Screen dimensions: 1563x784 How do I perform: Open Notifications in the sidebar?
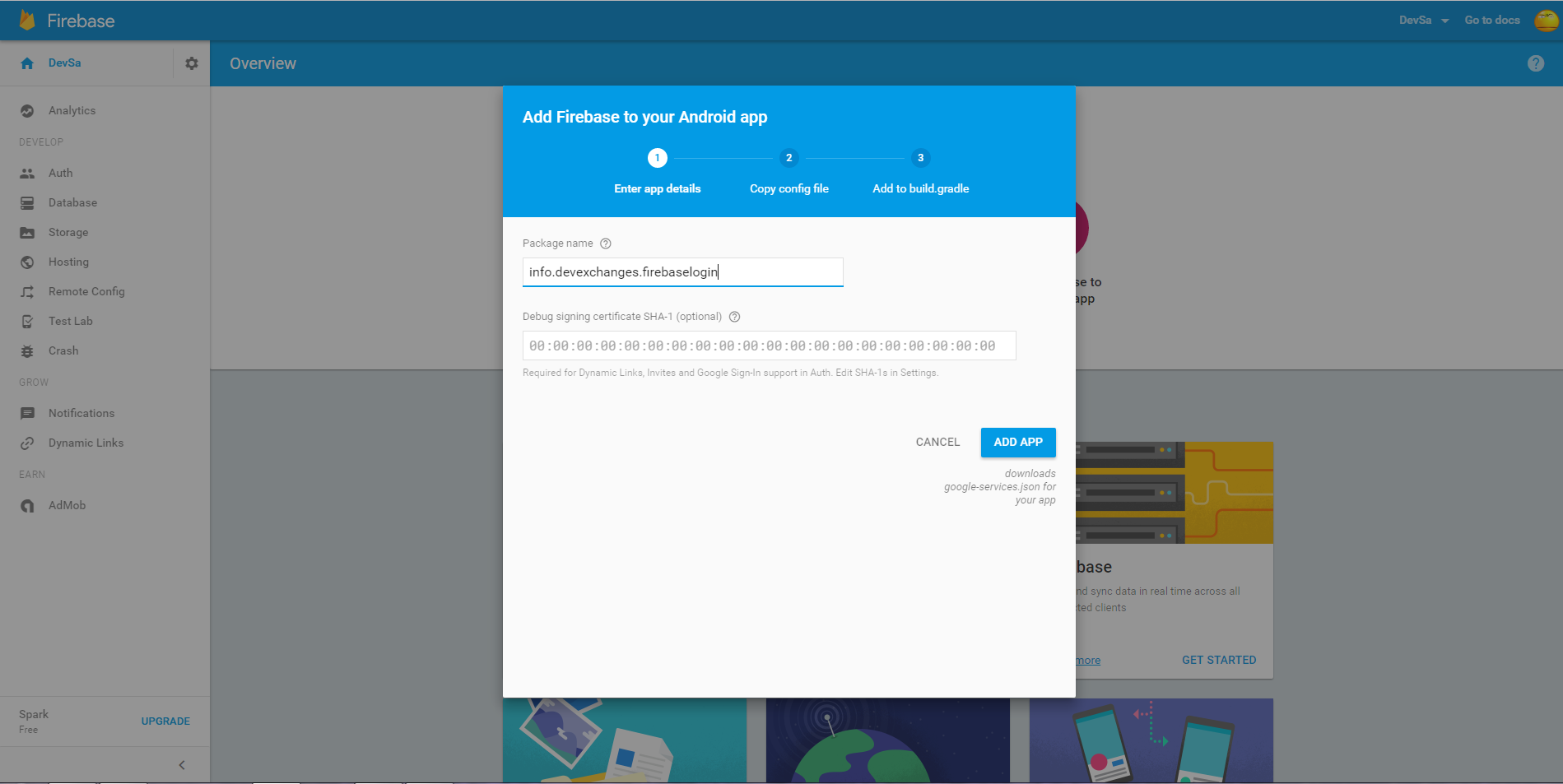click(x=81, y=414)
